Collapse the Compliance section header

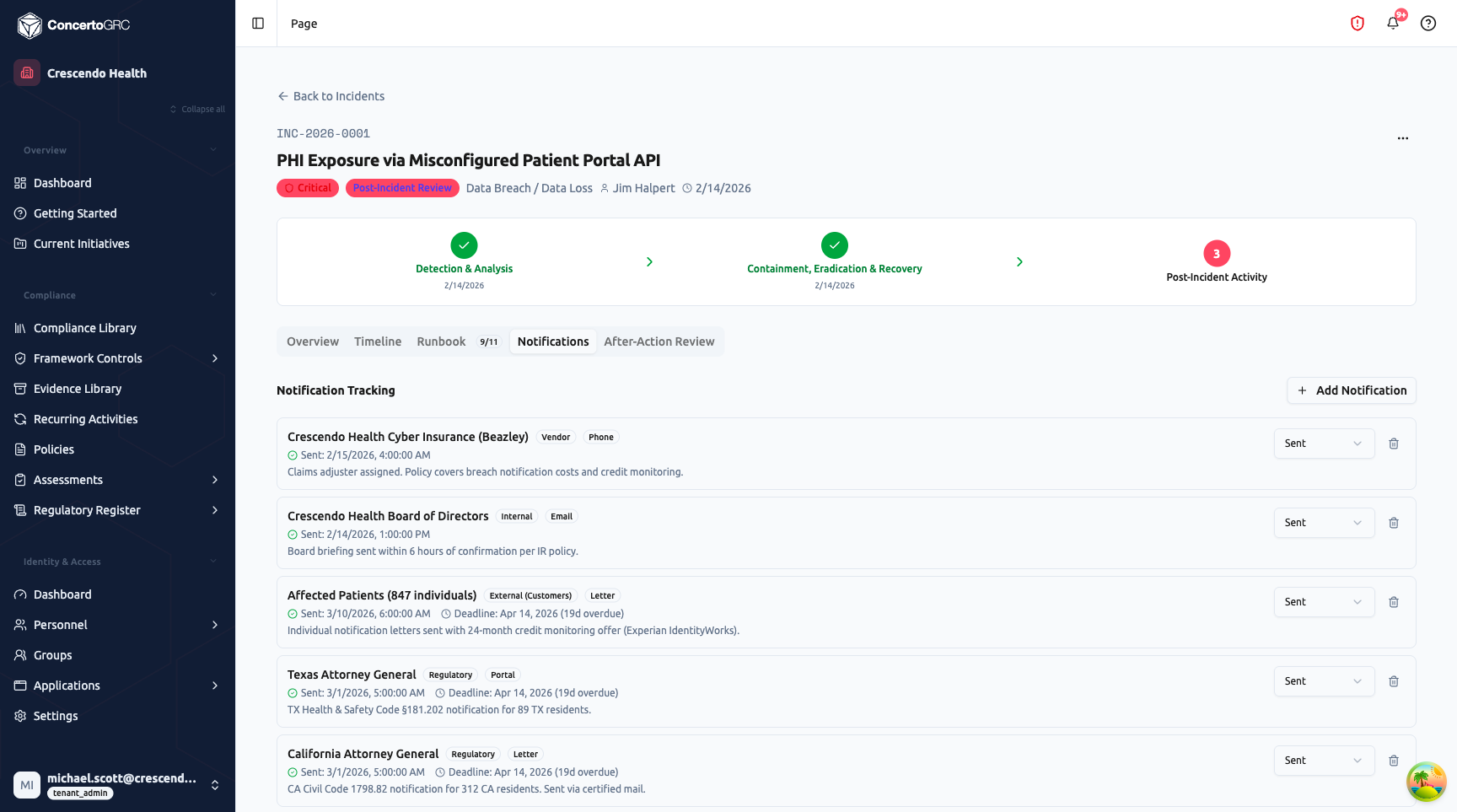(x=117, y=295)
